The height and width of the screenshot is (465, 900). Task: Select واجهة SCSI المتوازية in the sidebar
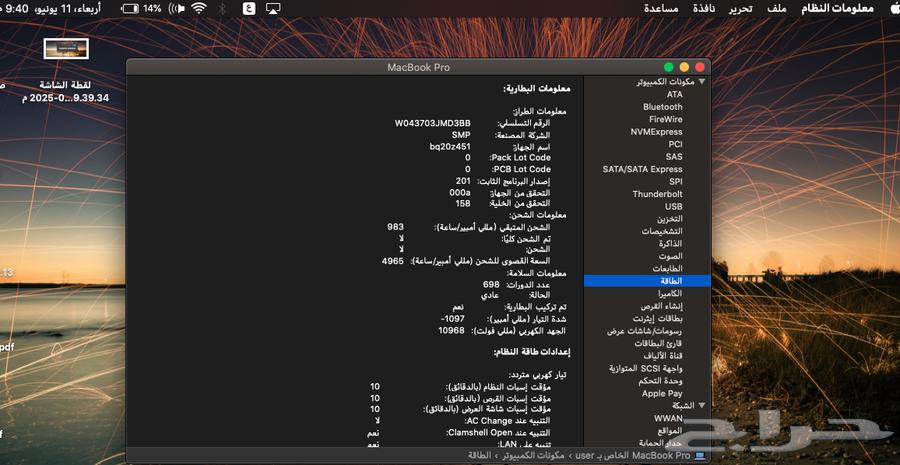click(x=646, y=369)
